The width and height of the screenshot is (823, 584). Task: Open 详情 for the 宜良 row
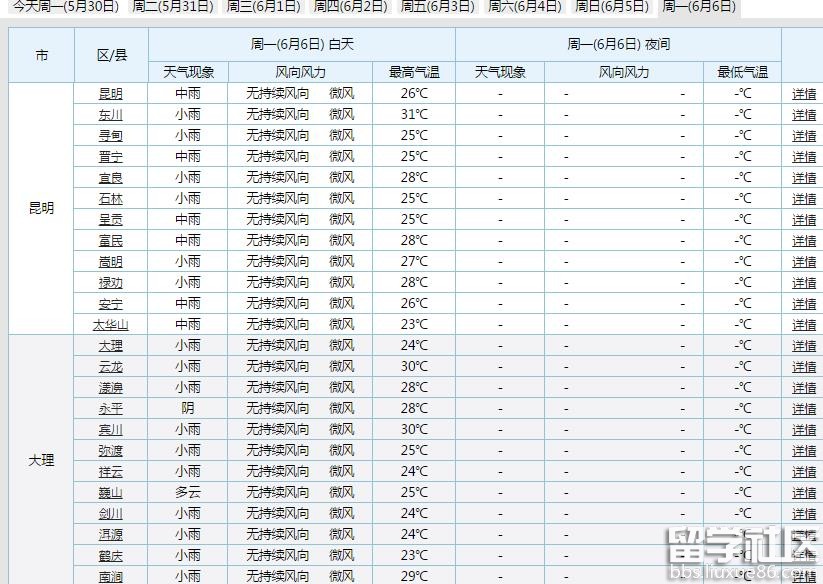point(804,178)
